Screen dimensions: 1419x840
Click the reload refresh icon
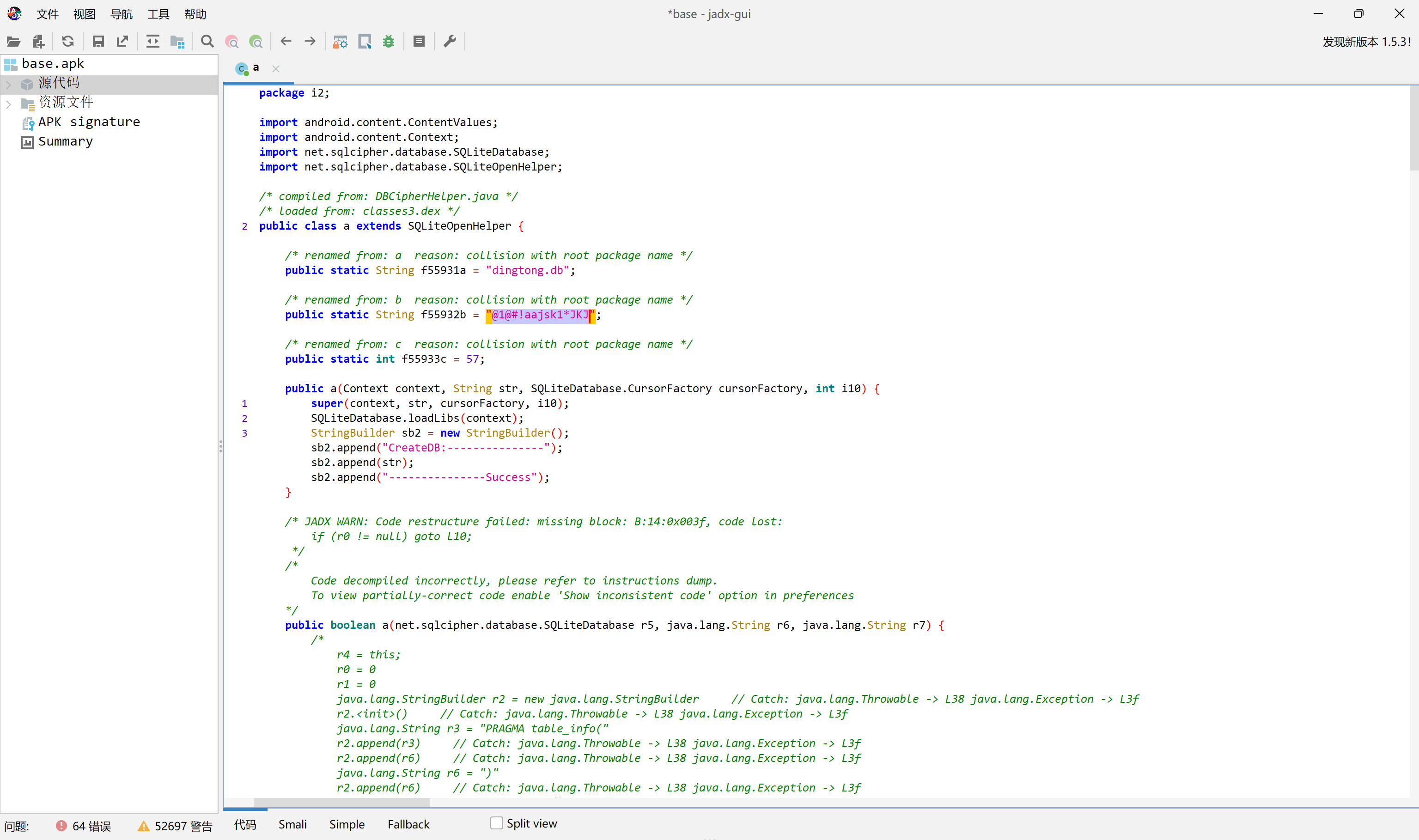[68, 41]
